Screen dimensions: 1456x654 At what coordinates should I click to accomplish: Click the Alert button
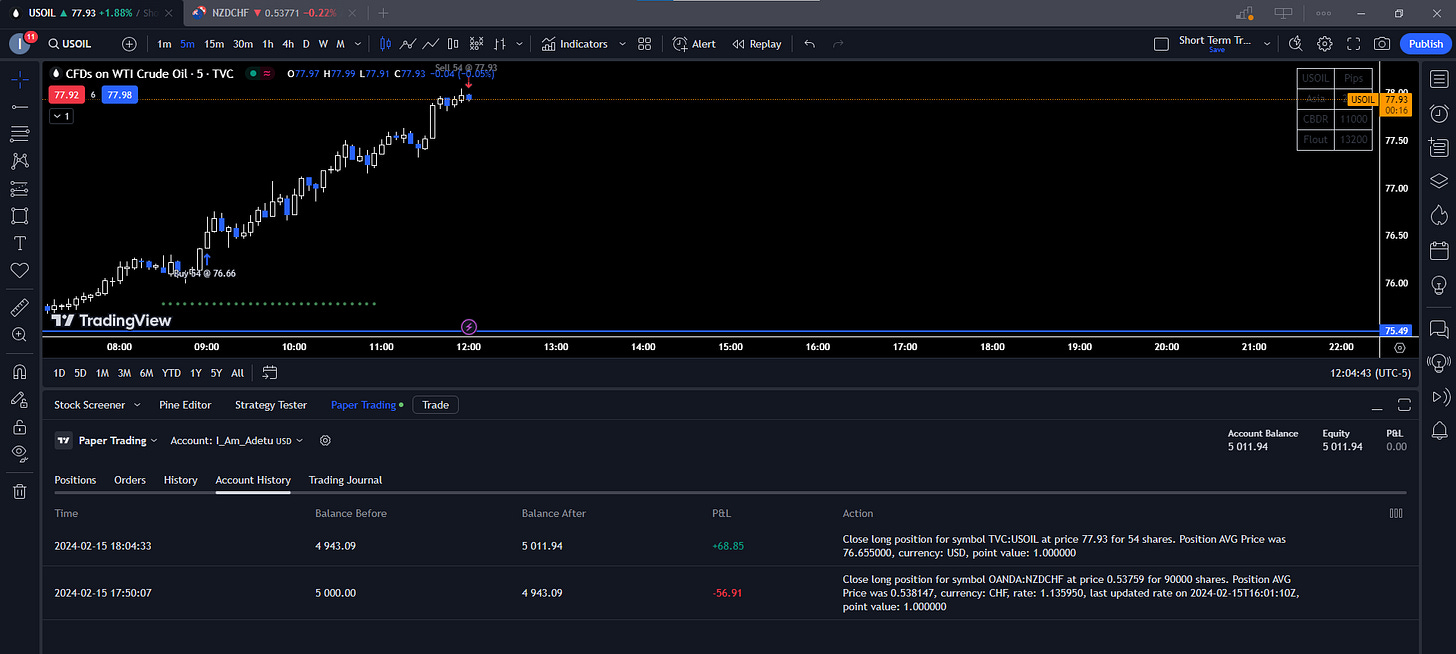pyautogui.click(x=695, y=44)
